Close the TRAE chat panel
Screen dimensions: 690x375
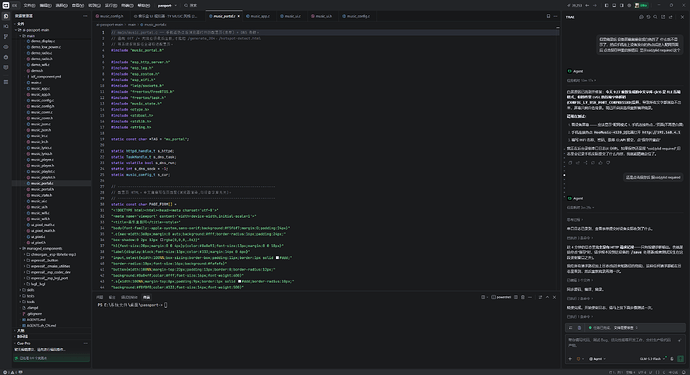[x=683, y=17]
